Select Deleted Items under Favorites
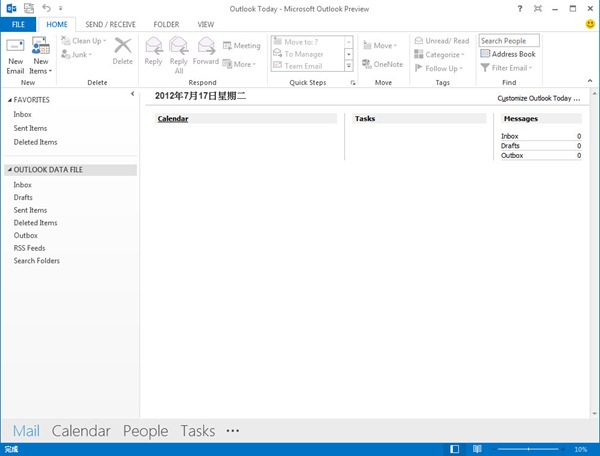 coord(35,142)
